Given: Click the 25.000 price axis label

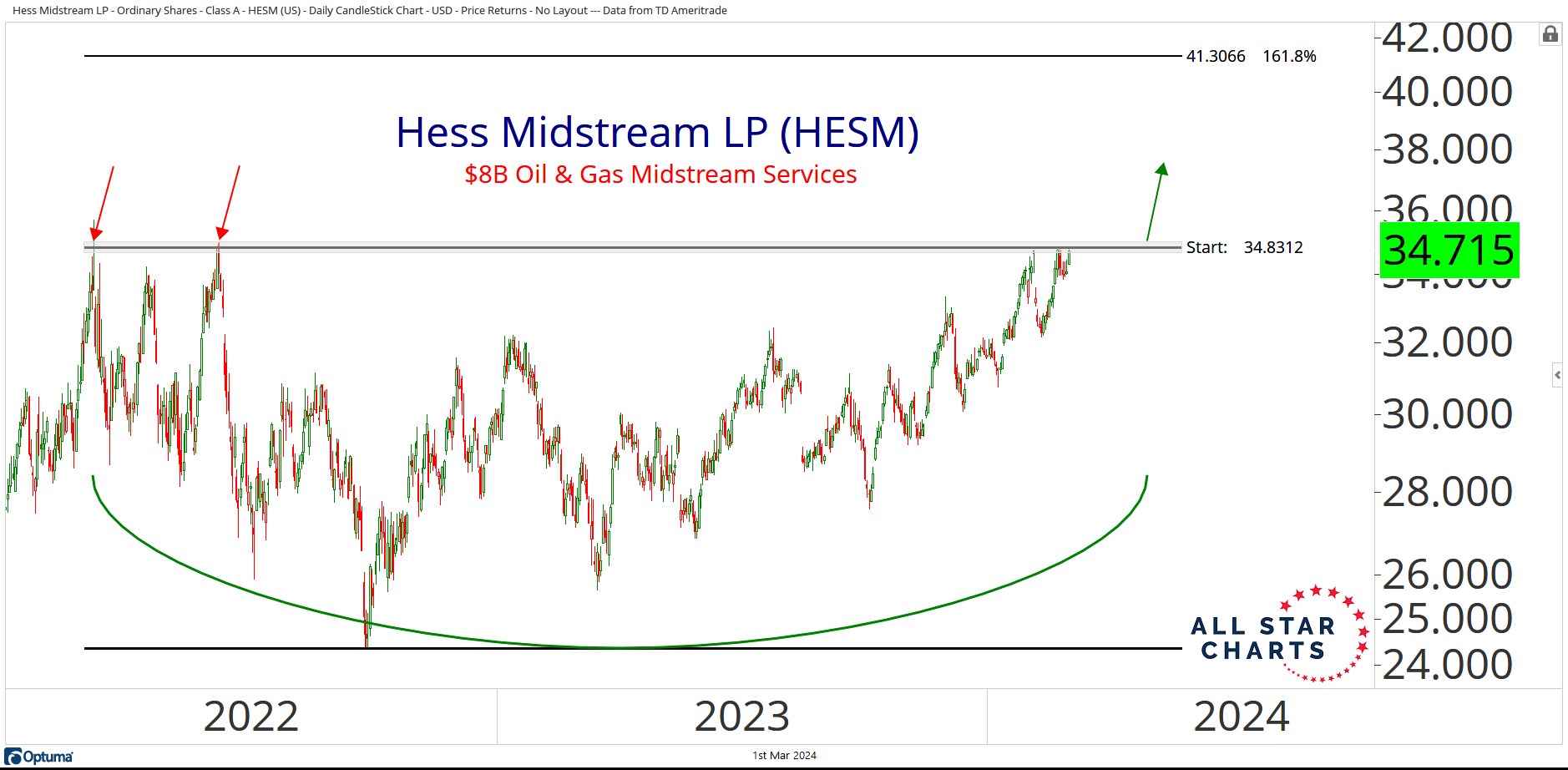Looking at the screenshot, I should [x=1447, y=619].
